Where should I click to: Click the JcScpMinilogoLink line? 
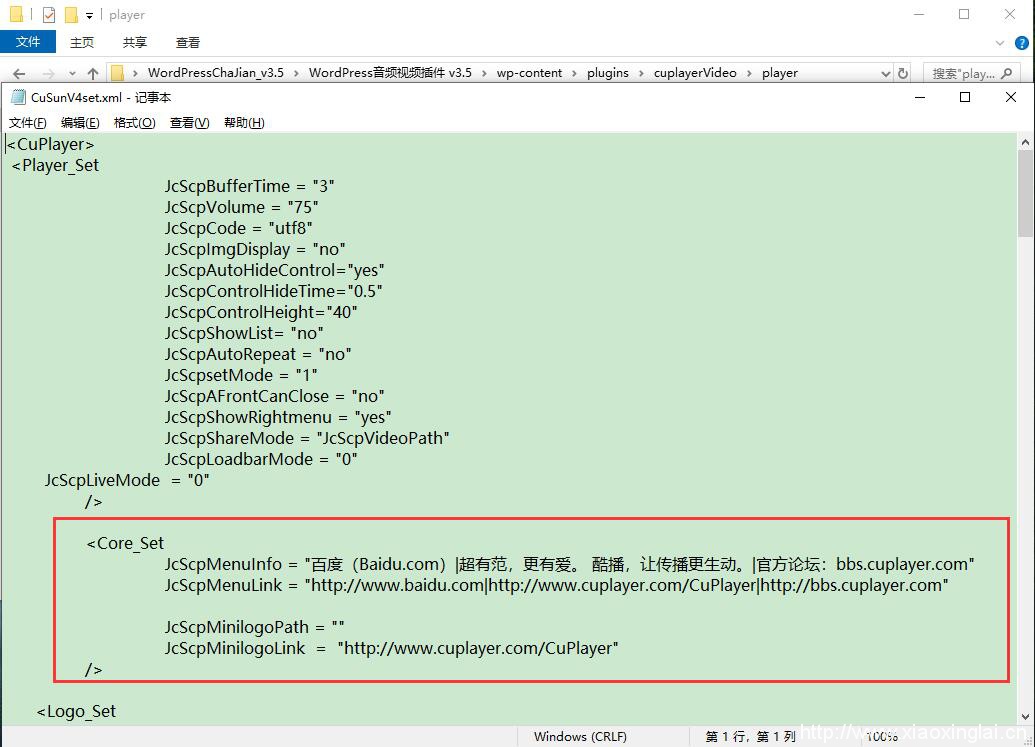tap(391, 648)
